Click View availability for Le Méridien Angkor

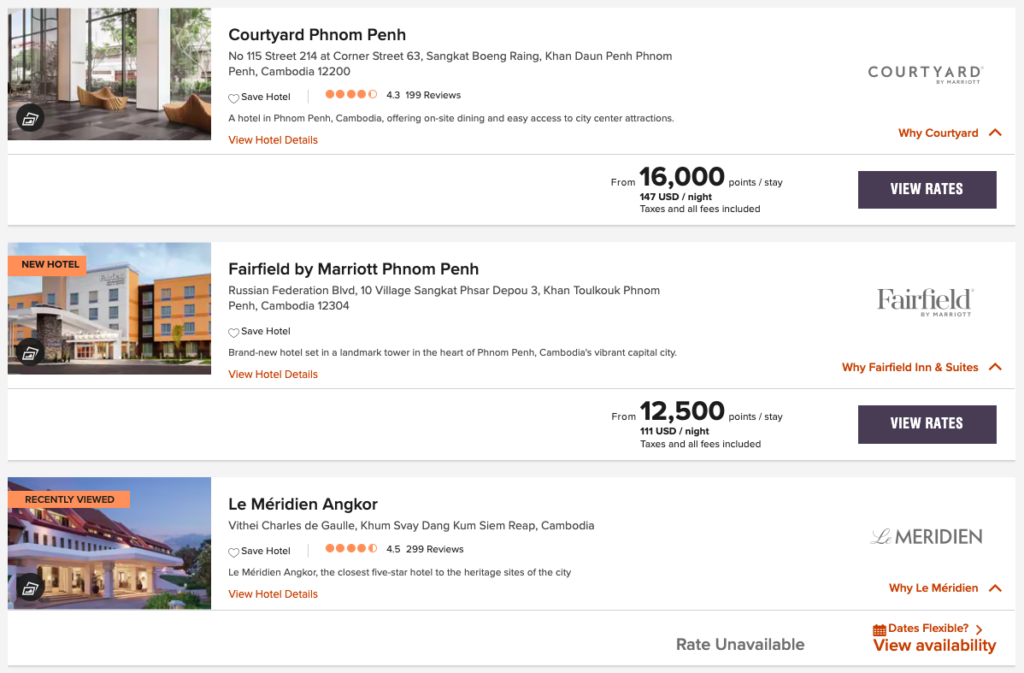pyautogui.click(x=934, y=646)
